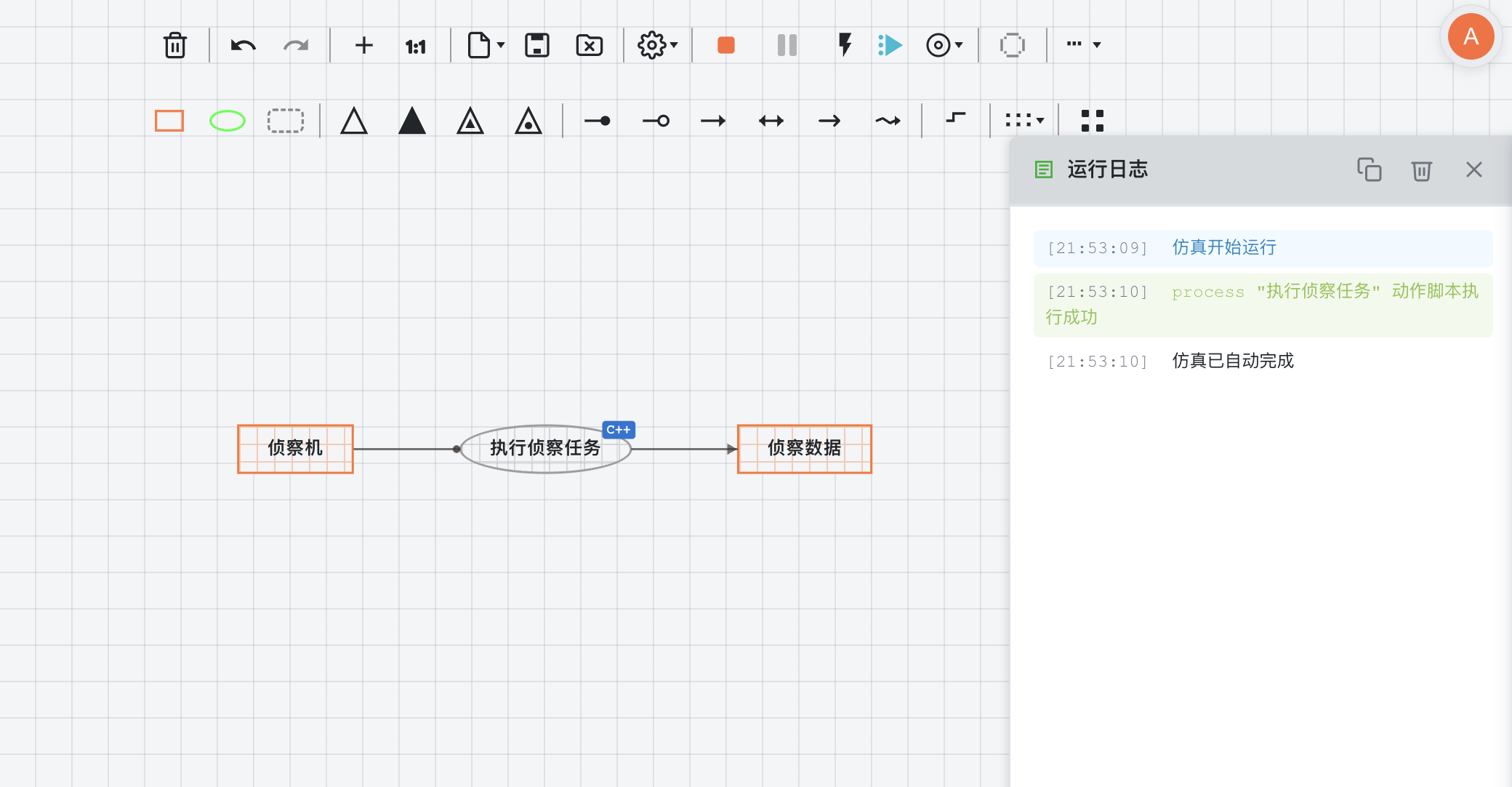Click the save floppy disk icon

[x=536, y=45]
